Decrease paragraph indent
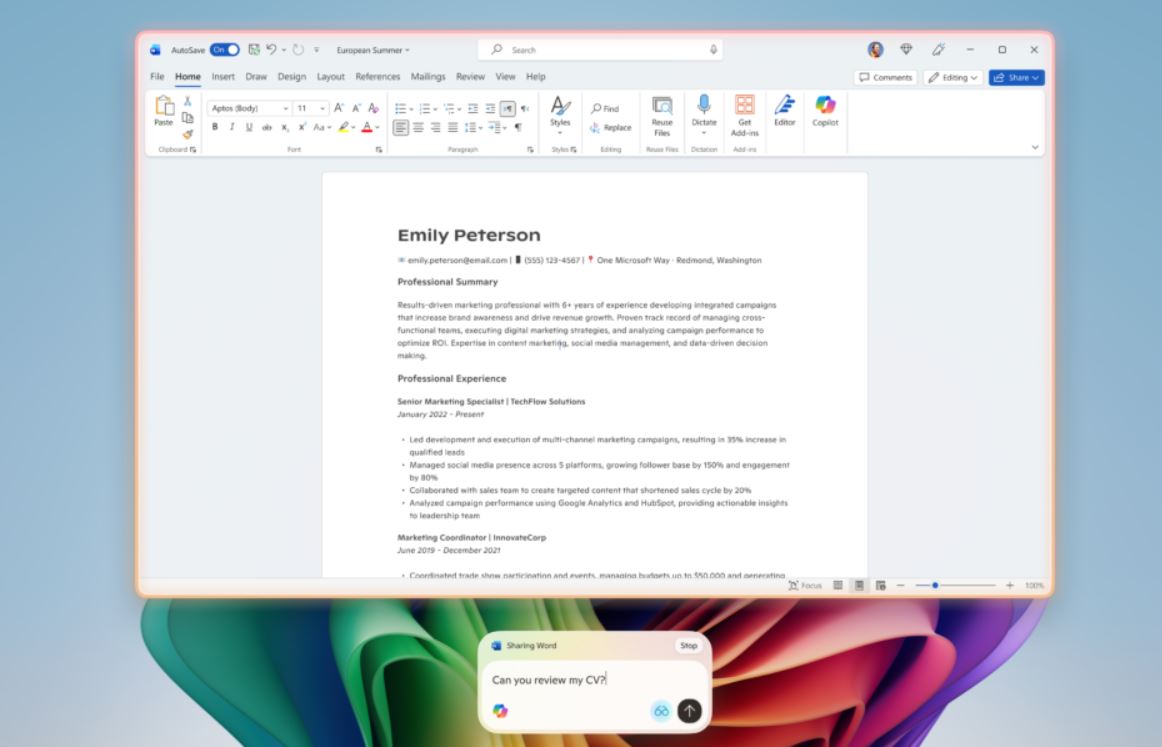The width and height of the screenshot is (1162, 747). [x=473, y=109]
